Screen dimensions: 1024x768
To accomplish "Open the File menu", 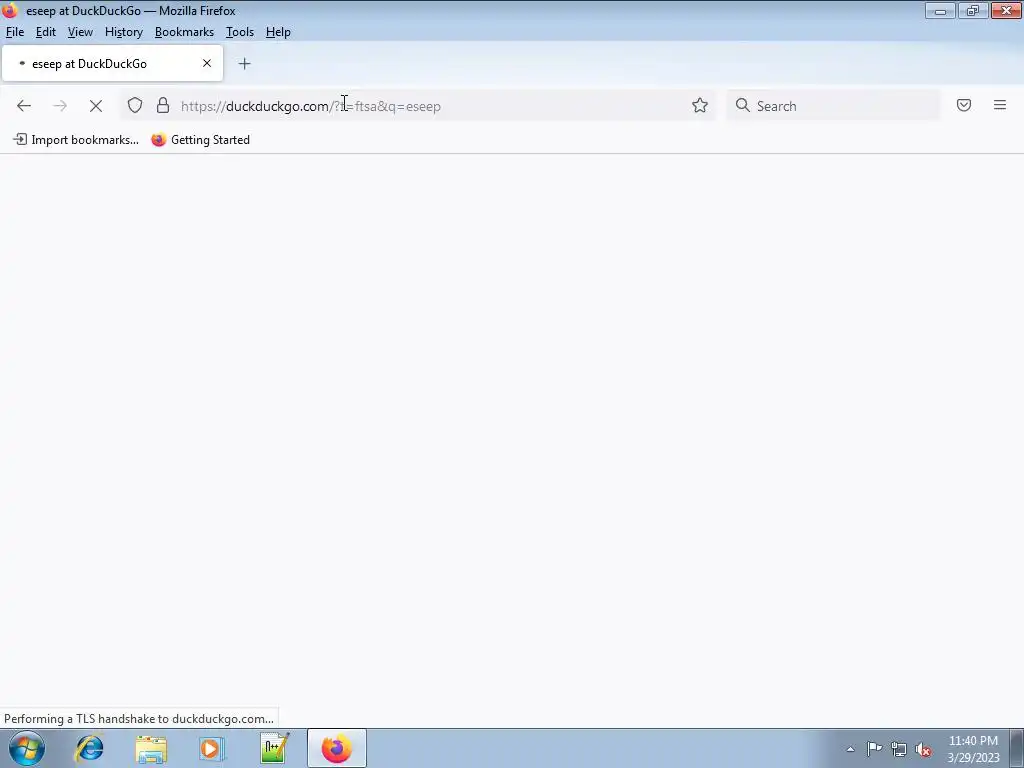I will click(15, 32).
